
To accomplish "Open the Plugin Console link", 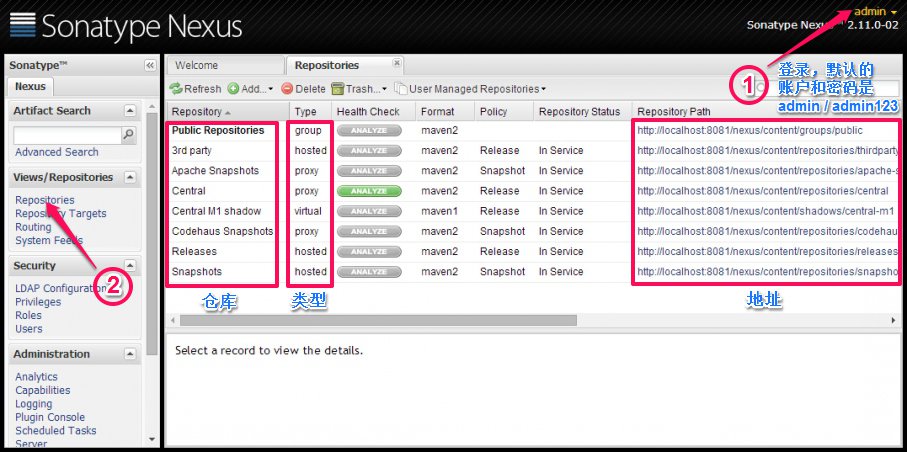I will (50, 417).
